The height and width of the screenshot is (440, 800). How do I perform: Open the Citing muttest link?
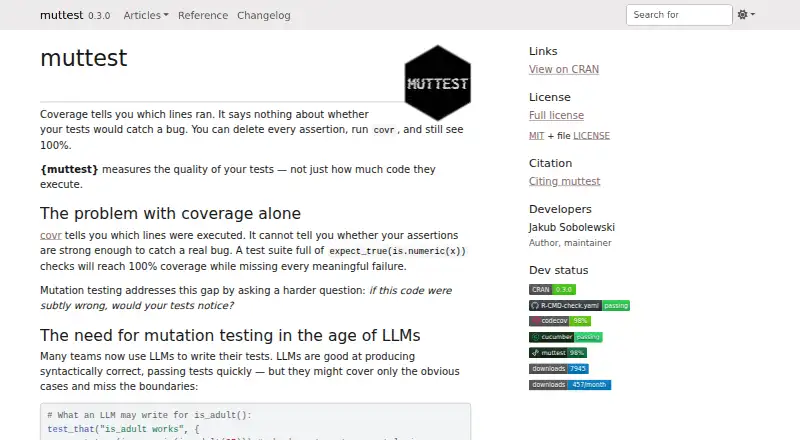pyautogui.click(x=564, y=181)
